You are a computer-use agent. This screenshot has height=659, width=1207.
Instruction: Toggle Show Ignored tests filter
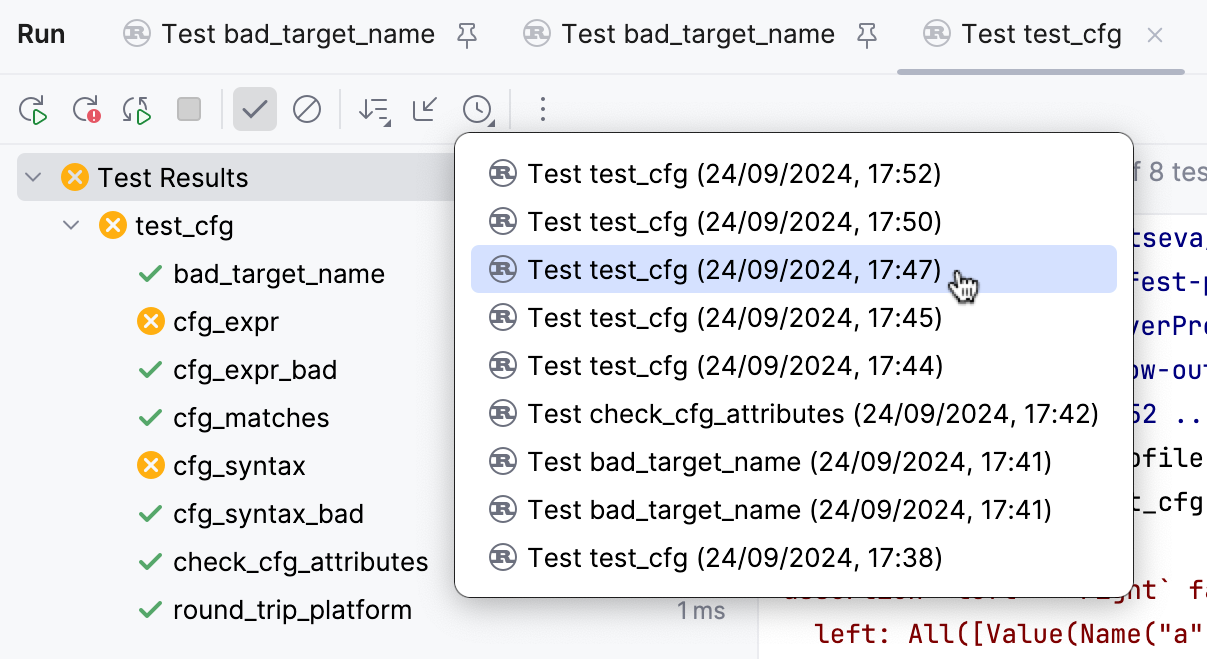[x=307, y=109]
